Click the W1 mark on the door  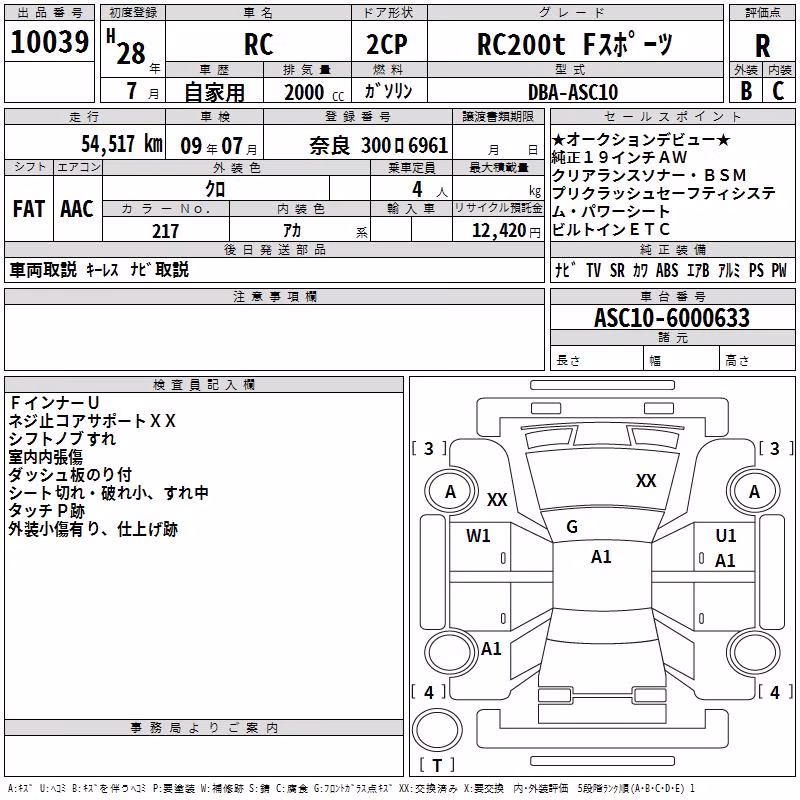(478, 536)
